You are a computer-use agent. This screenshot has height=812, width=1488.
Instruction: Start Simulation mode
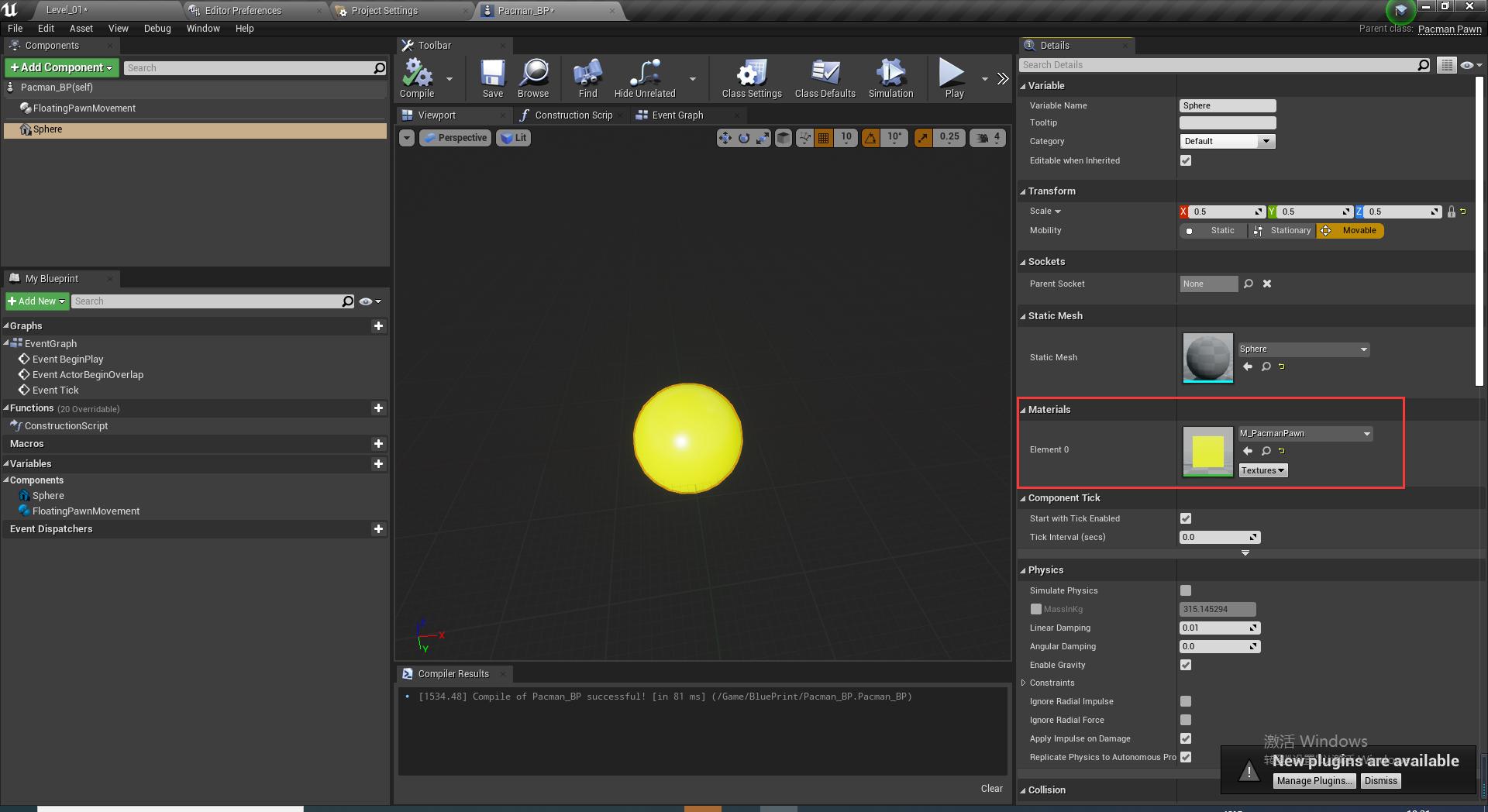[890, 77]
